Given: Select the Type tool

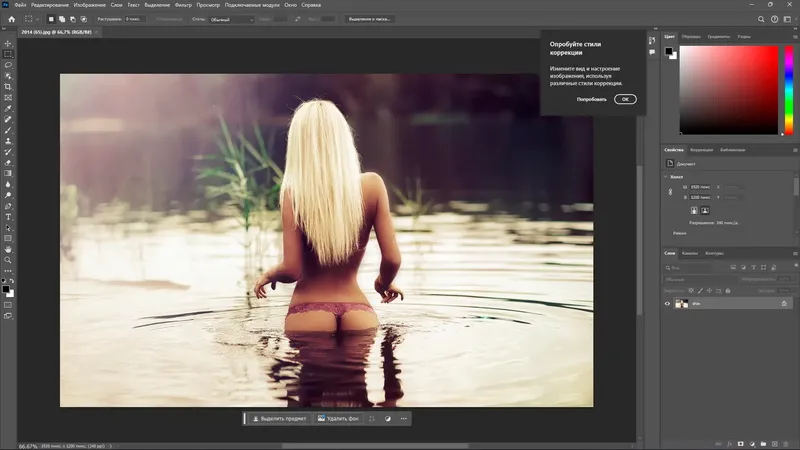Looking at the screenshot, I should click(x=8, y=216).
